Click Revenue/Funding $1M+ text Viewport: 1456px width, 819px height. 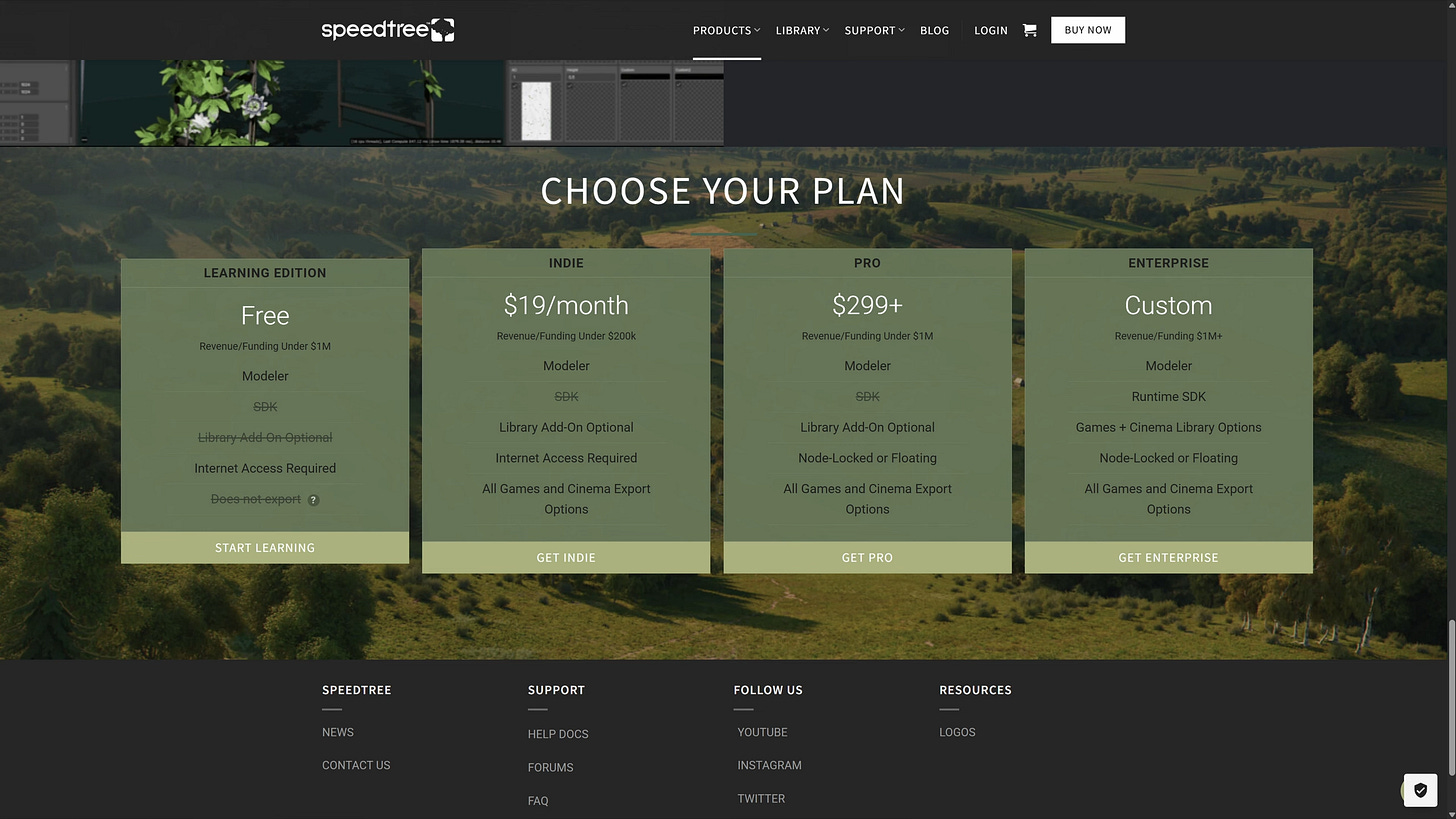point(1168,336)
